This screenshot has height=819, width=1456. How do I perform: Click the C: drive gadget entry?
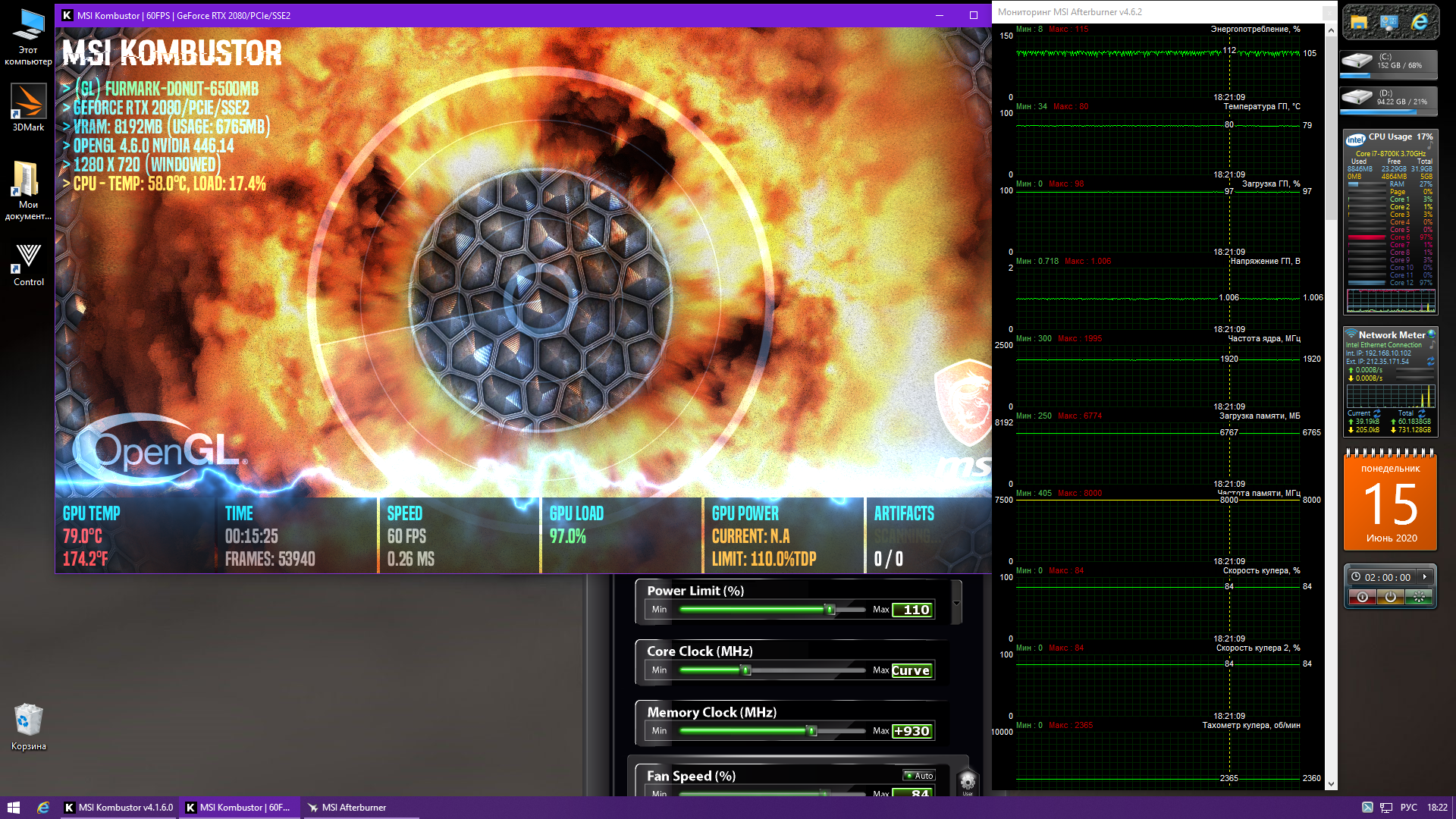[1389, 64]
